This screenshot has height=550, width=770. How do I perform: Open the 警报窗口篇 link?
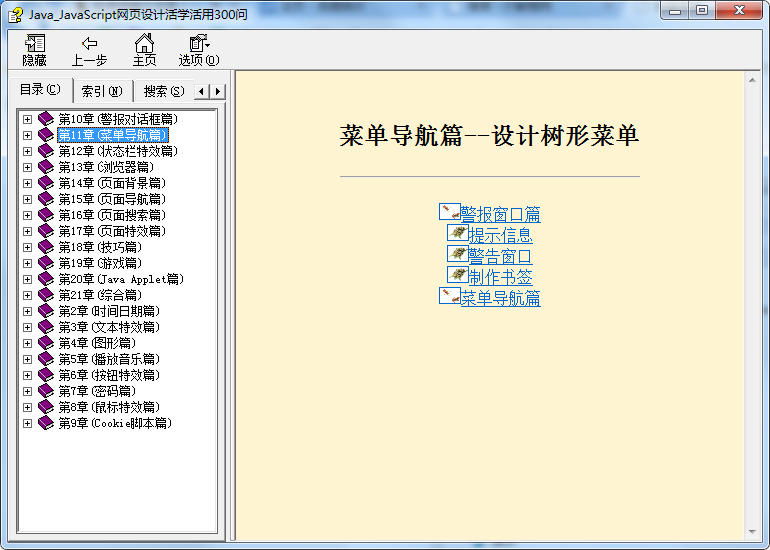(x=500, y=214)
